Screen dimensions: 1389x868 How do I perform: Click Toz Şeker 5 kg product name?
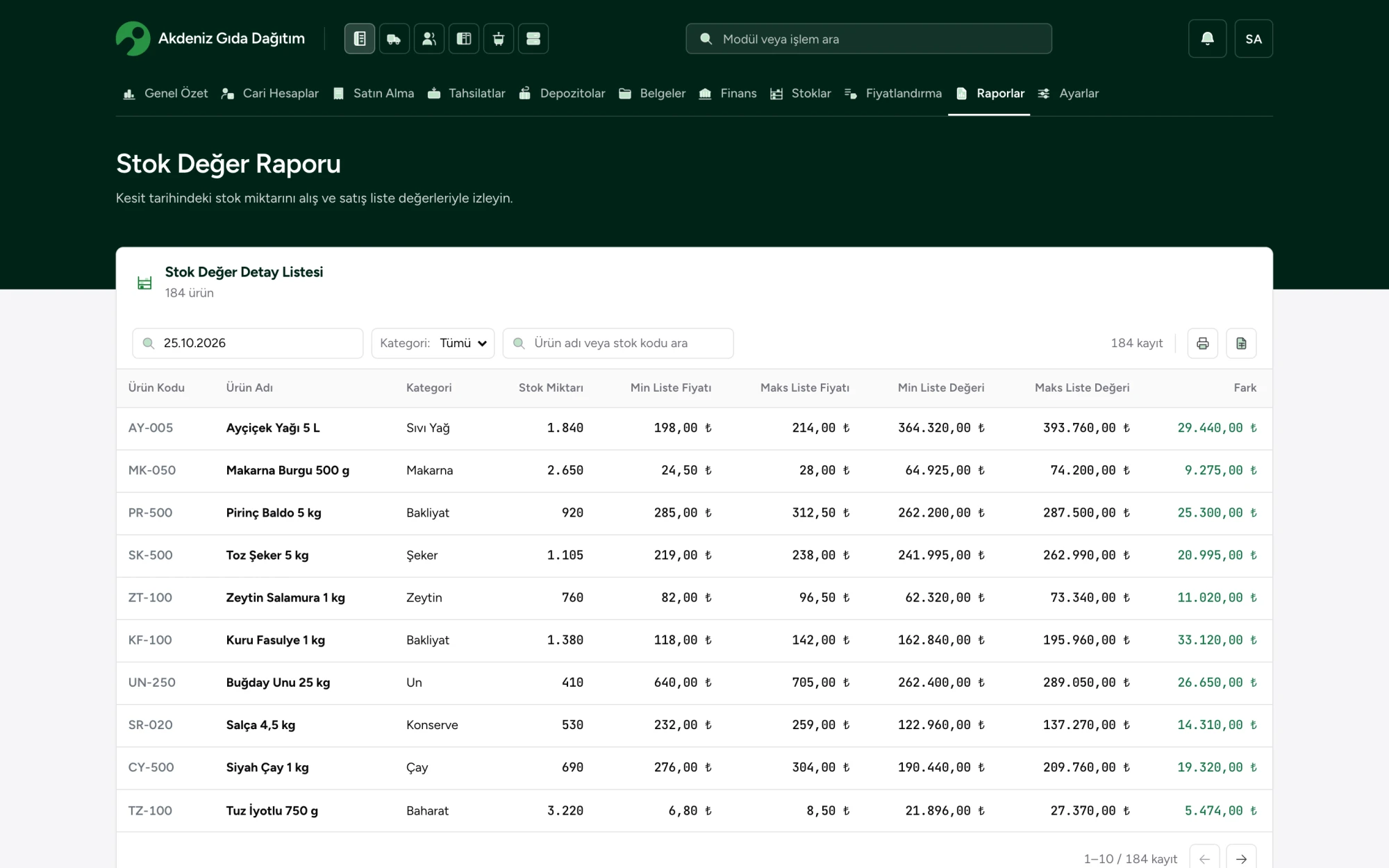point(267,556)
